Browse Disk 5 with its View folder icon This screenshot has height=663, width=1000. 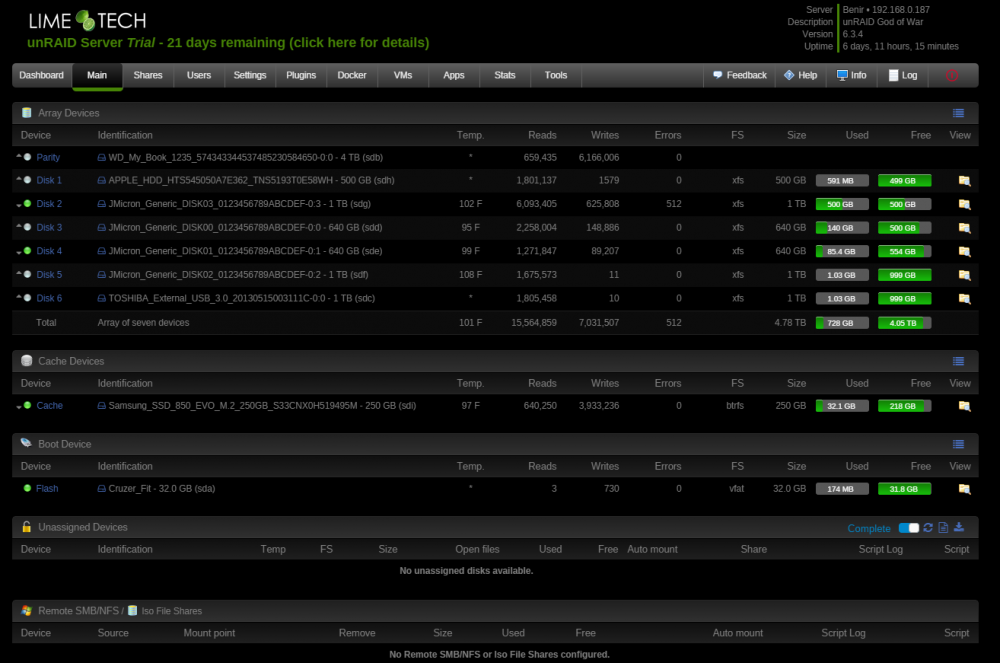[964, 275]
